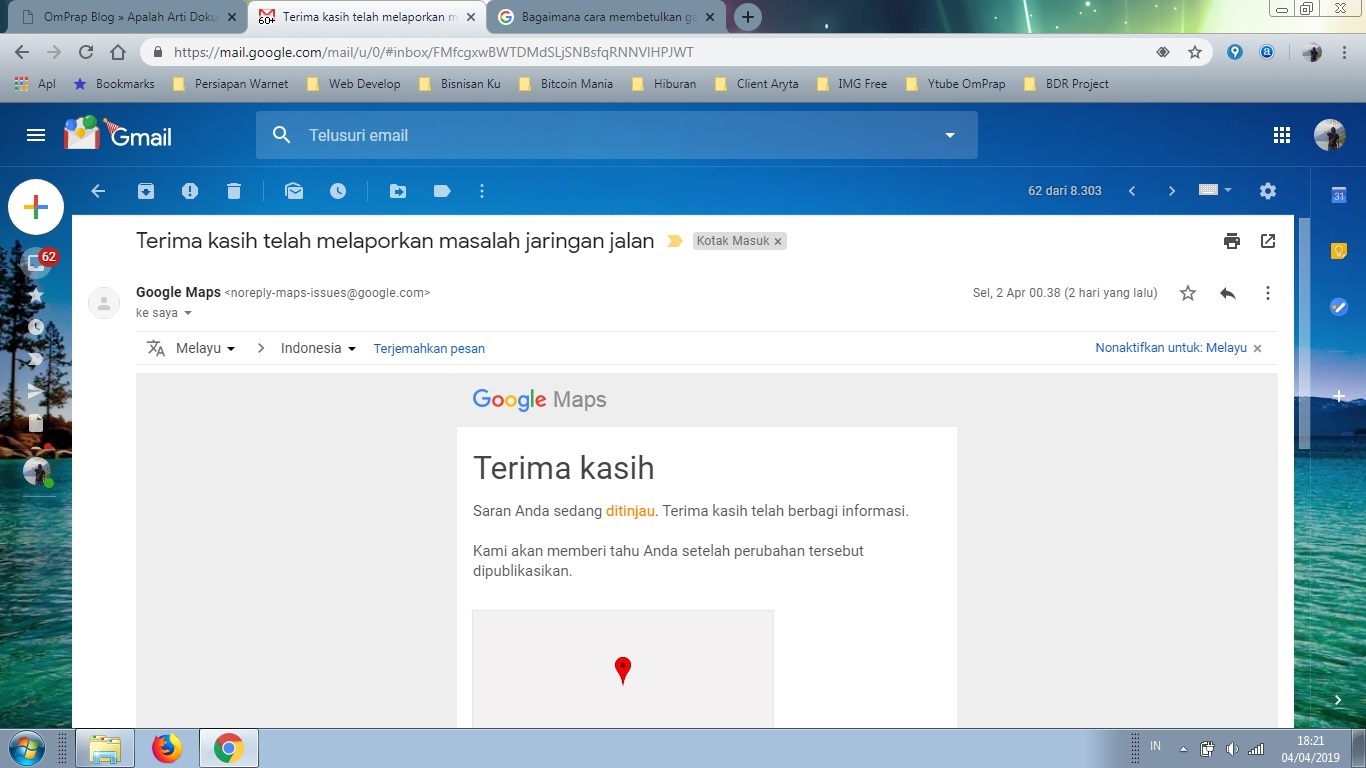Screen dimensions: 1366x768
Task: Click the Compose plus button
Action: tap(36, 207)
